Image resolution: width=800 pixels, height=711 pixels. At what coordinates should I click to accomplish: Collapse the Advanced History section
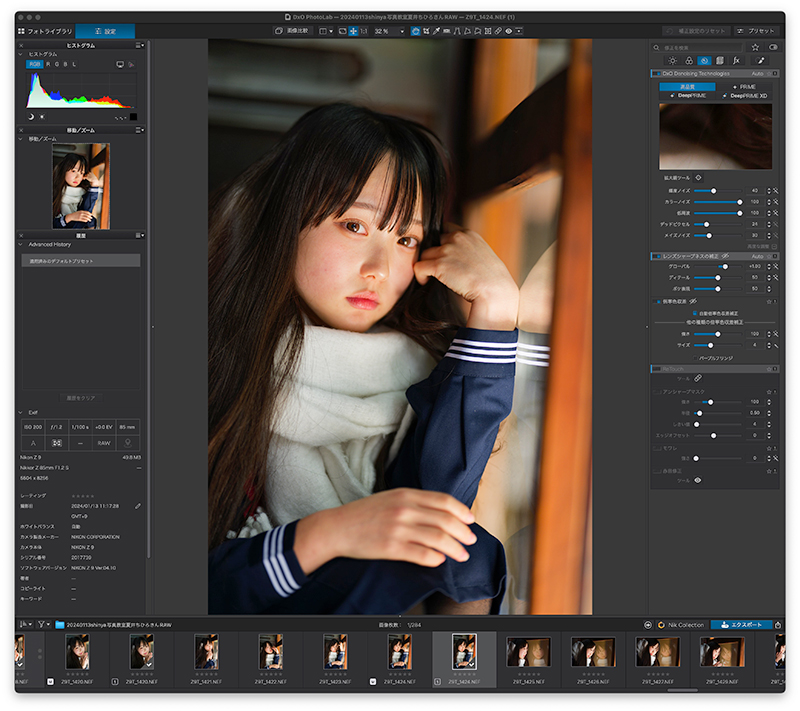click(21, 244)
